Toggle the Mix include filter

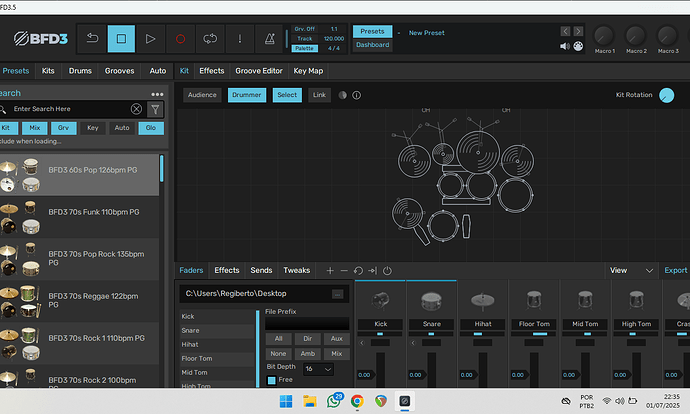pyautogui.click(x=35, y=128)
